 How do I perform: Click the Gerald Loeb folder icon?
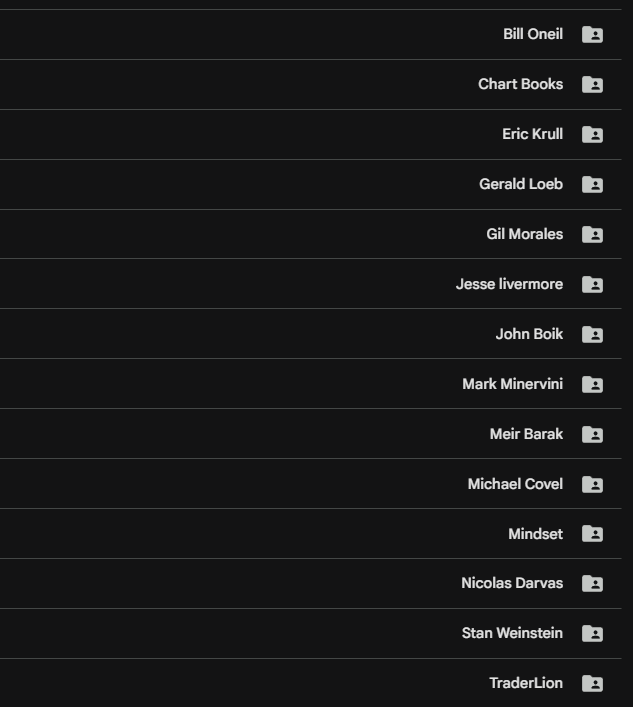pyautogui.click(x=592, y=184)
